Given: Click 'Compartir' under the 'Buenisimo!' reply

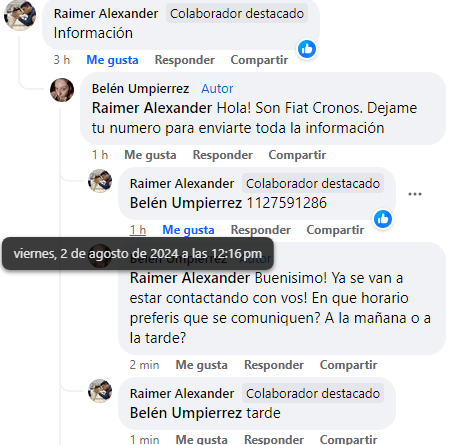Looking at the screenshot, I should coord(349,365).
